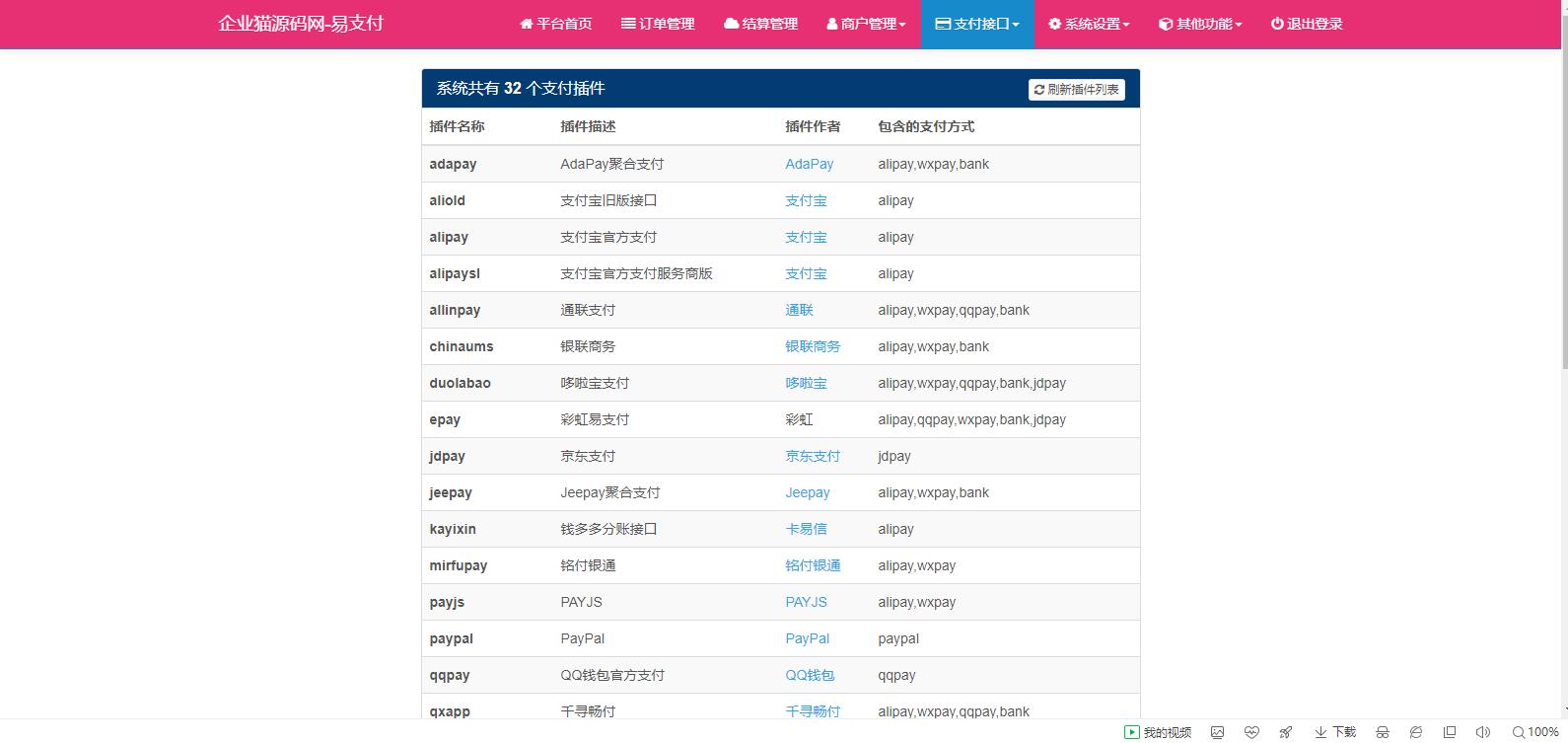Click the 系统共有 32 个支付插件 heading
The width and height of the screenshot is (1568, 743).
pos(521,88)
